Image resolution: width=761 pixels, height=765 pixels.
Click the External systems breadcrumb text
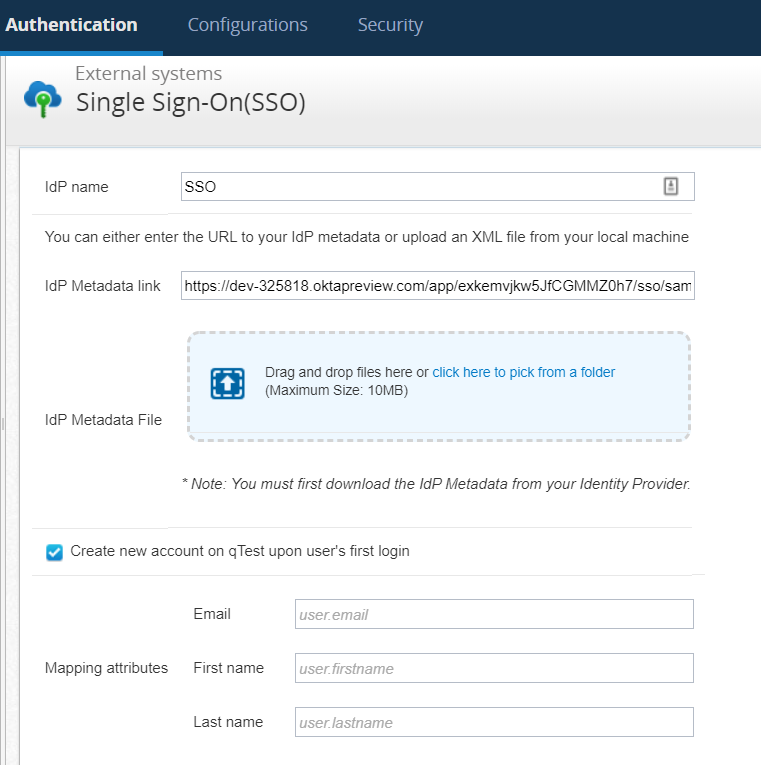tap(148, 73)
